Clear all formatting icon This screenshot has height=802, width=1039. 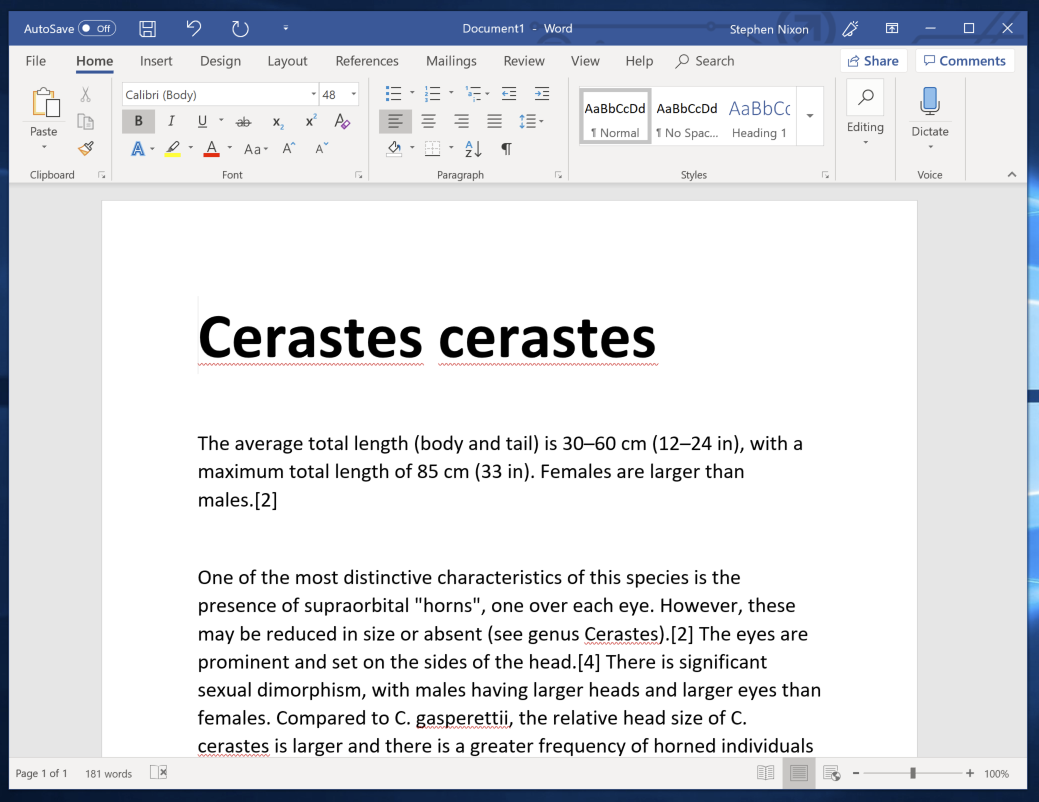[342, 121]
